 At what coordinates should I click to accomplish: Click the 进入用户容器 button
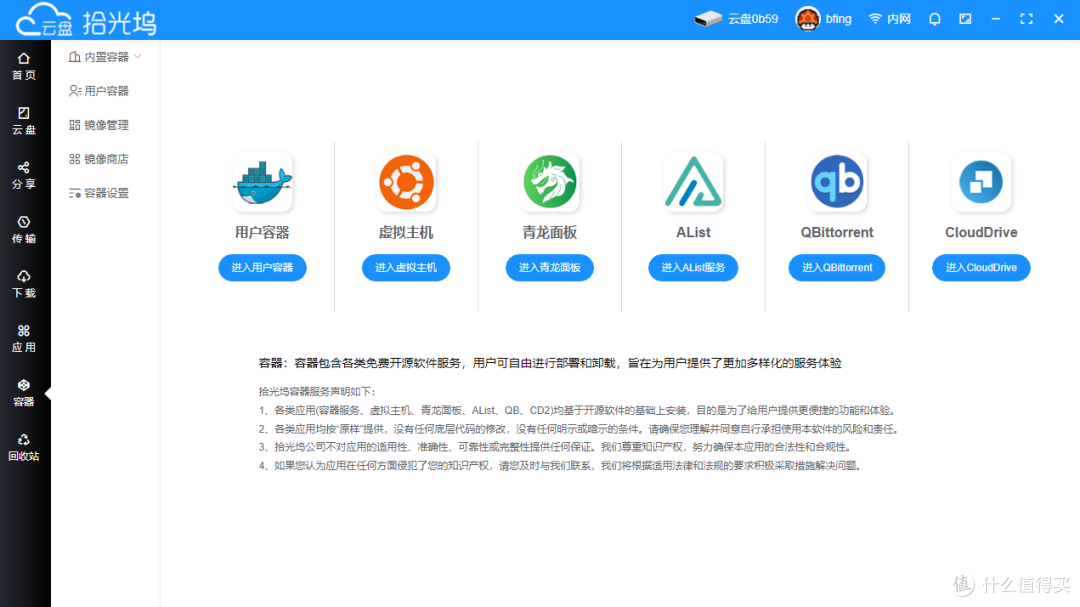pyautogui.click(x=262, y=267)
